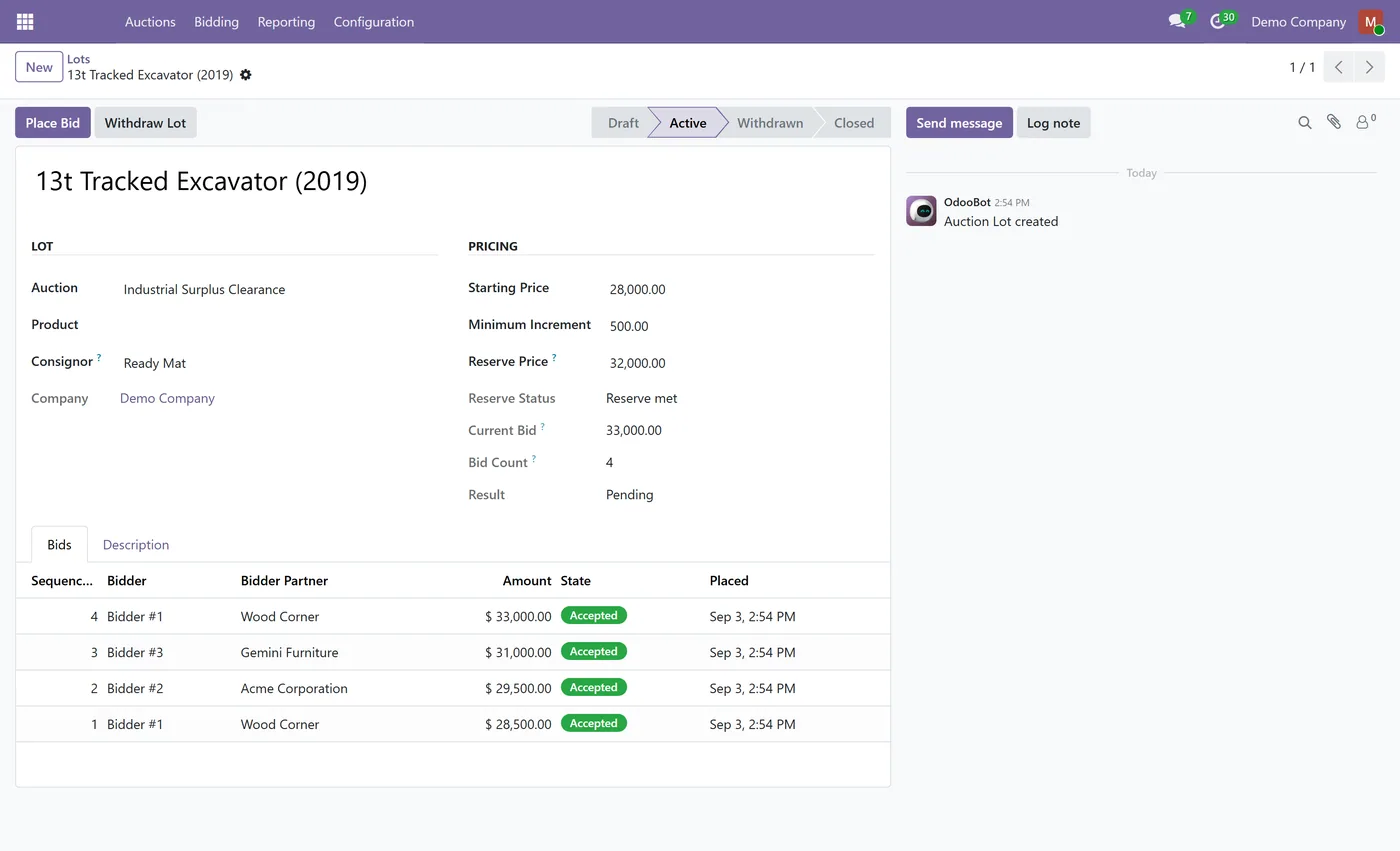The width and height of the screenshot is (1400, 851).
Task: Open the activities clock icon
Action: click(1217, 21)
